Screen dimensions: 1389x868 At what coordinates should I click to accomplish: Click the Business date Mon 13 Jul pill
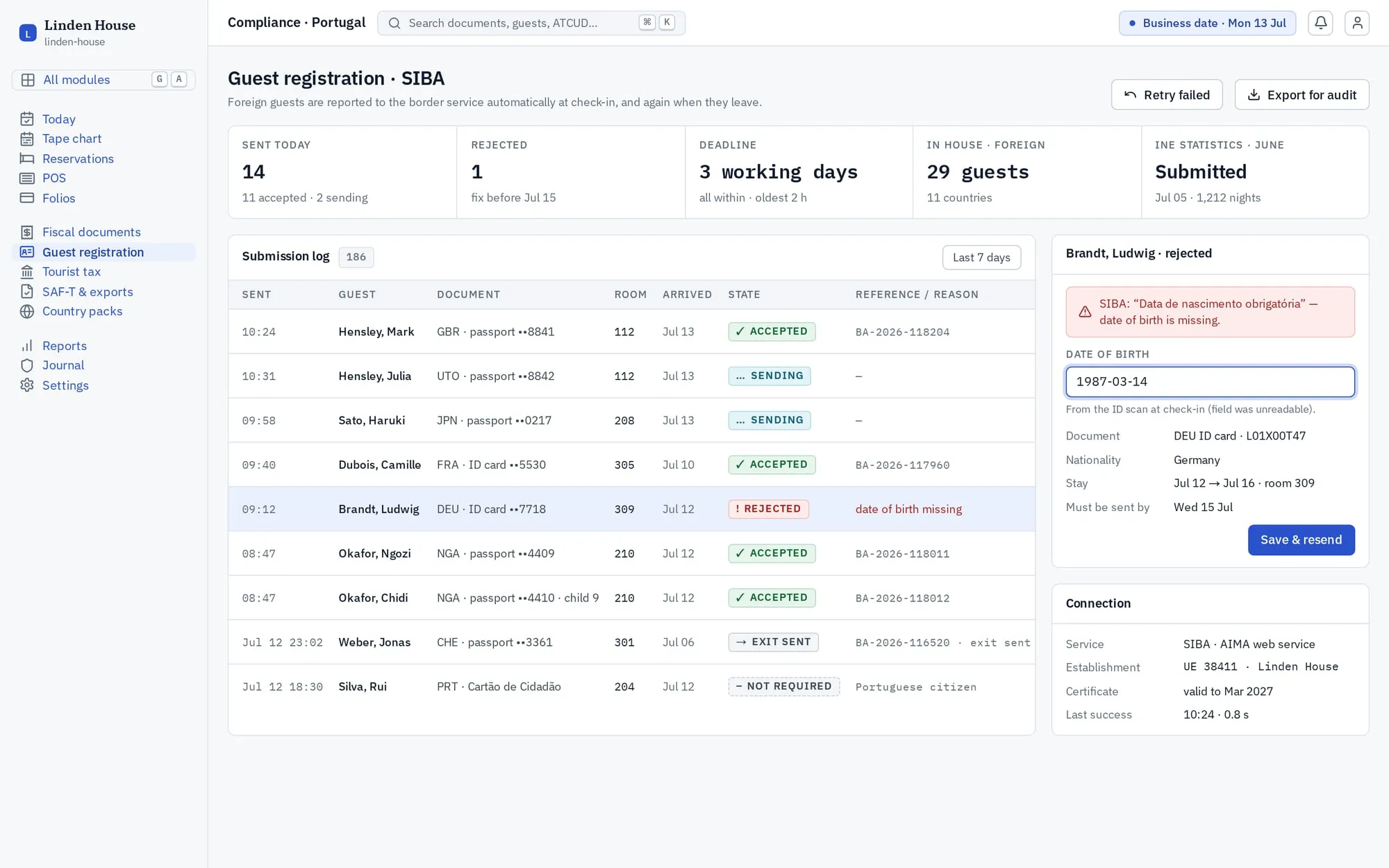(1207, 23)
